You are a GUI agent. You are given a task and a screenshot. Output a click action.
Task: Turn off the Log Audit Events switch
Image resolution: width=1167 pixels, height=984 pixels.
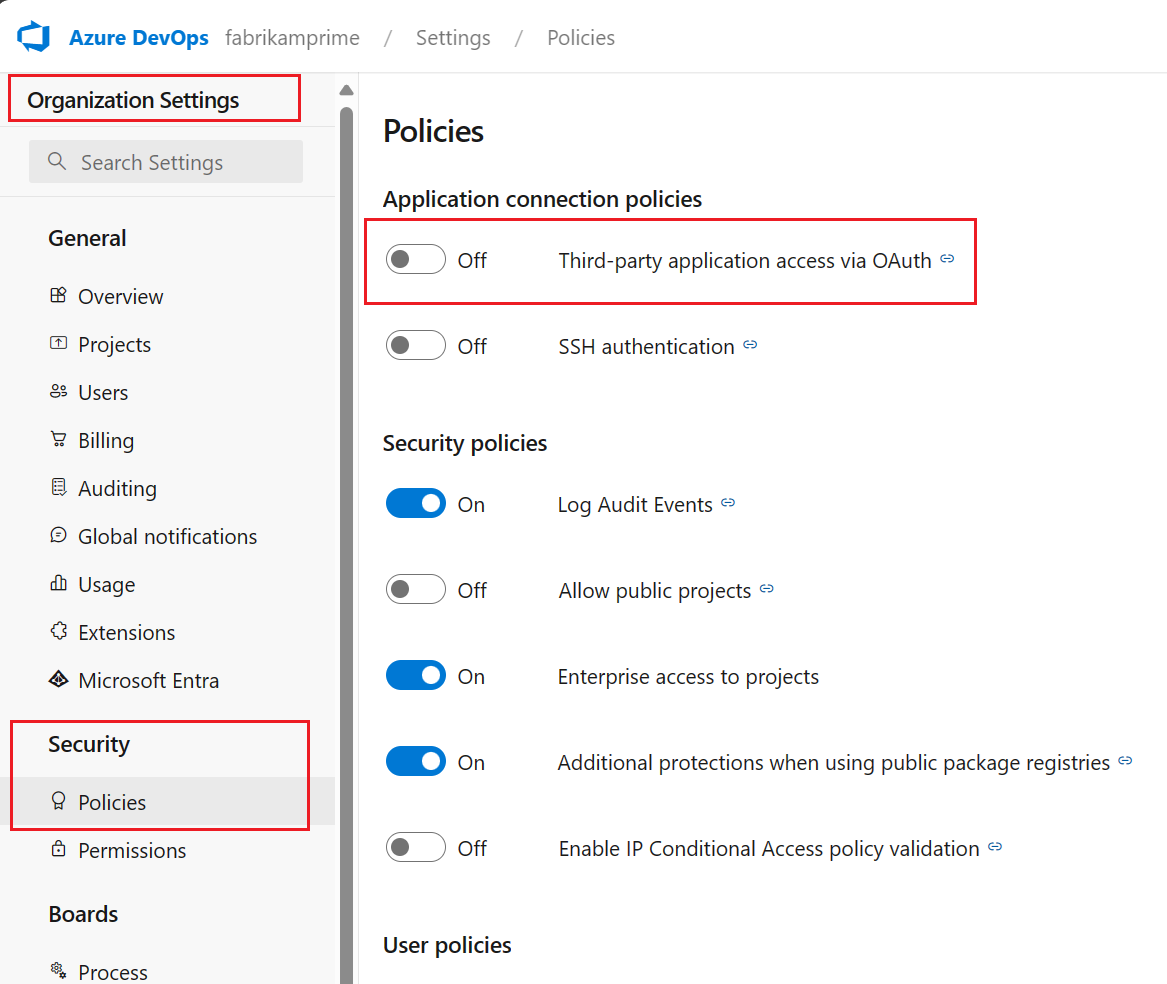(x=415, y=504)
